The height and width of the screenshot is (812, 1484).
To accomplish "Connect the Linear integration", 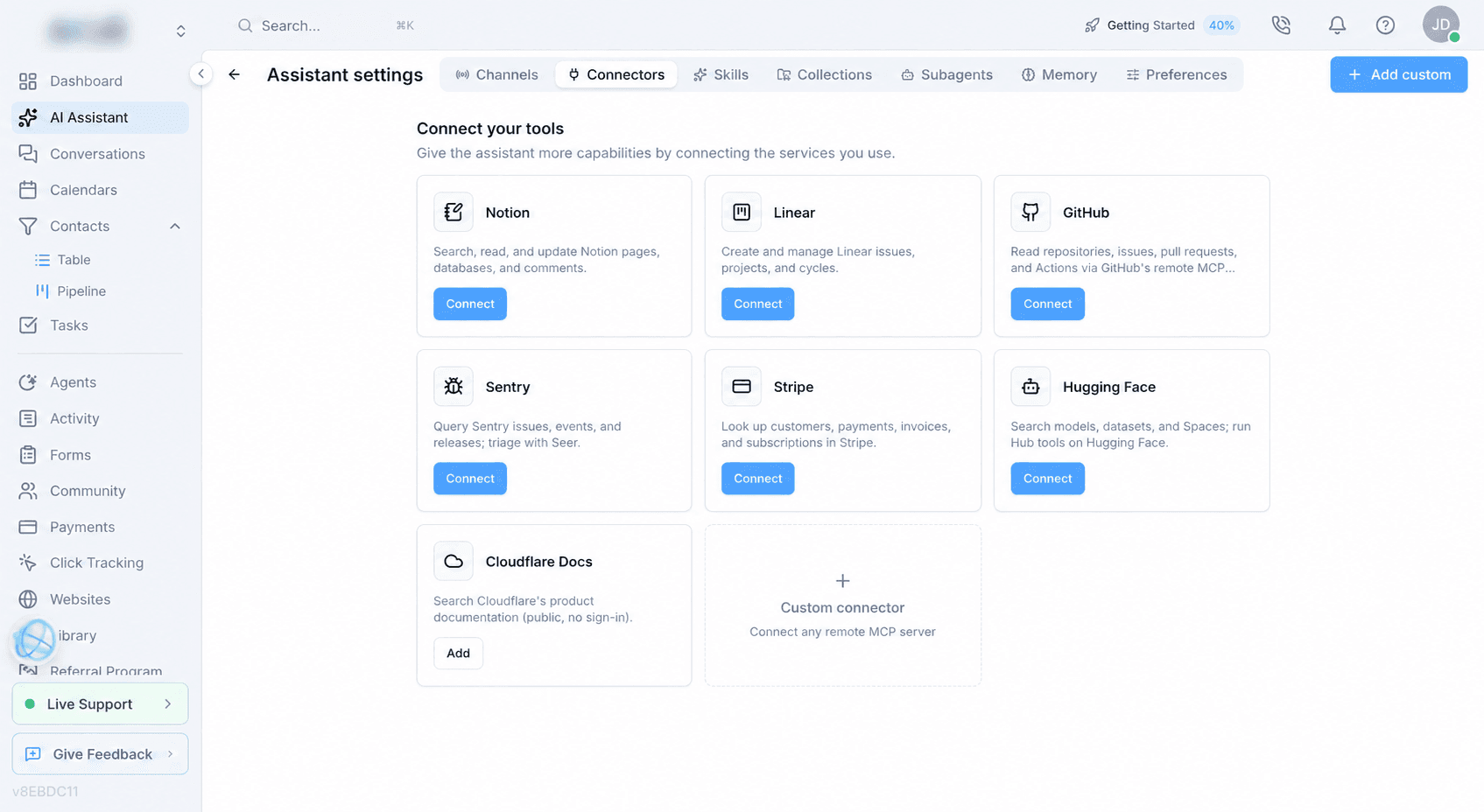I will pyautogui.click(x=758, y=304).
